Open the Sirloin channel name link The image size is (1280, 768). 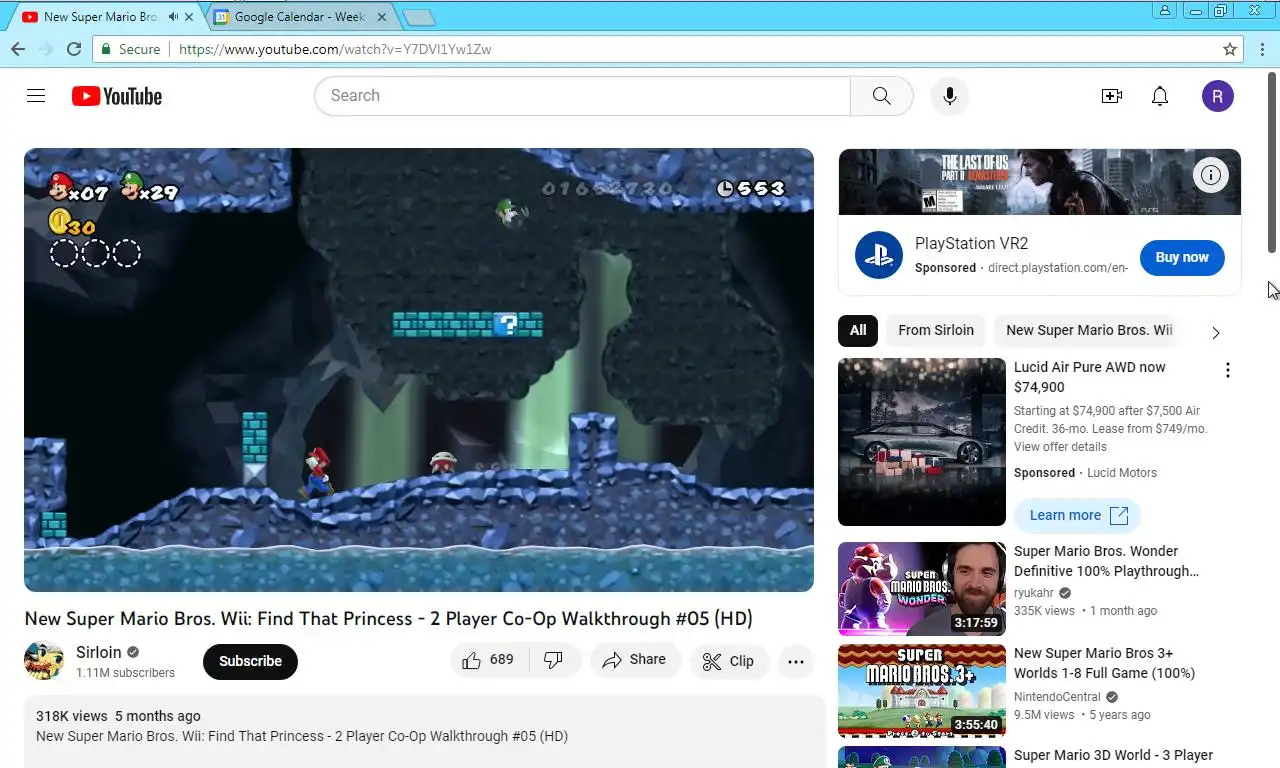pos(99,652)
